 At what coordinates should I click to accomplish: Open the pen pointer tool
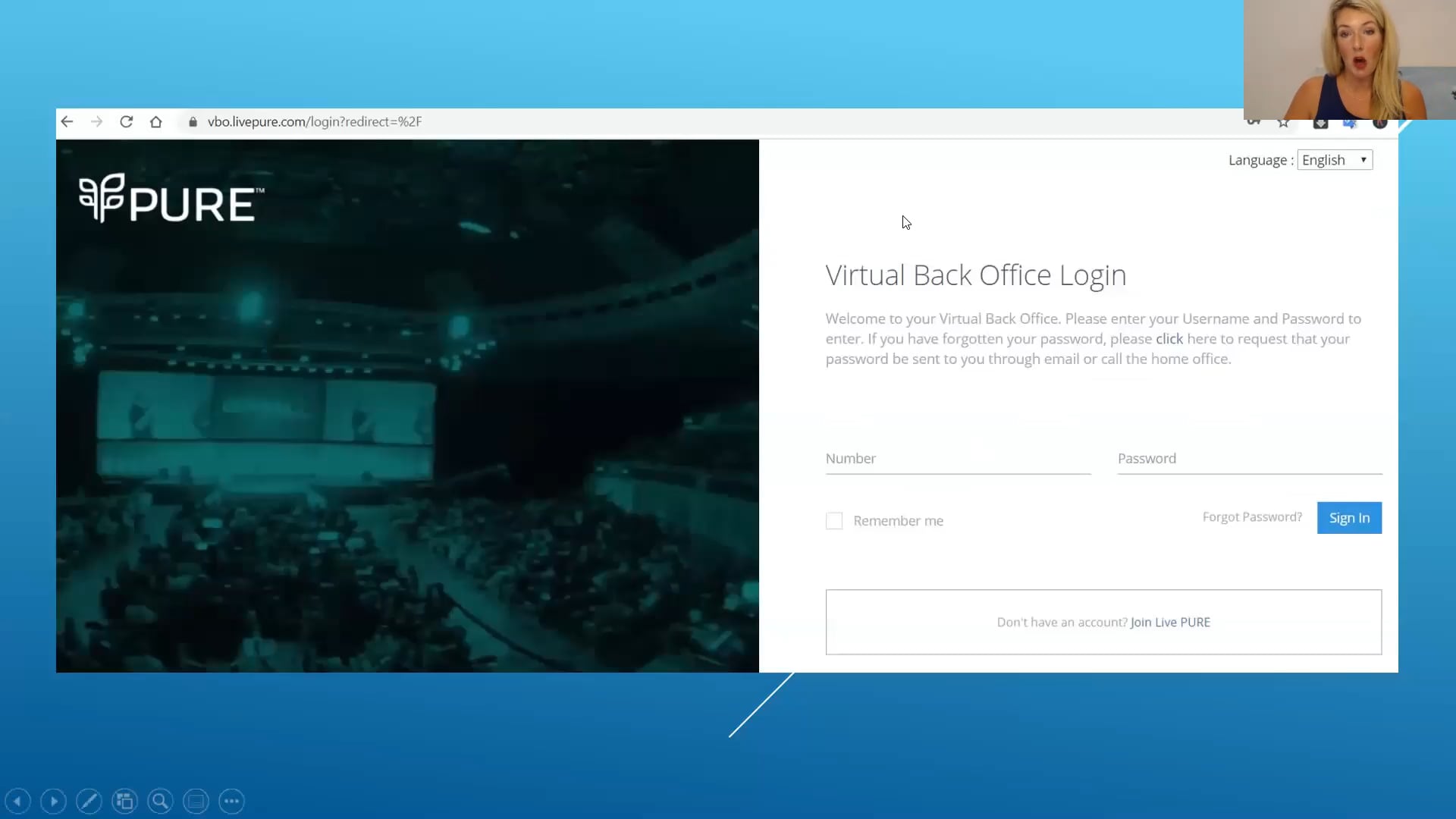coord(89,801)
